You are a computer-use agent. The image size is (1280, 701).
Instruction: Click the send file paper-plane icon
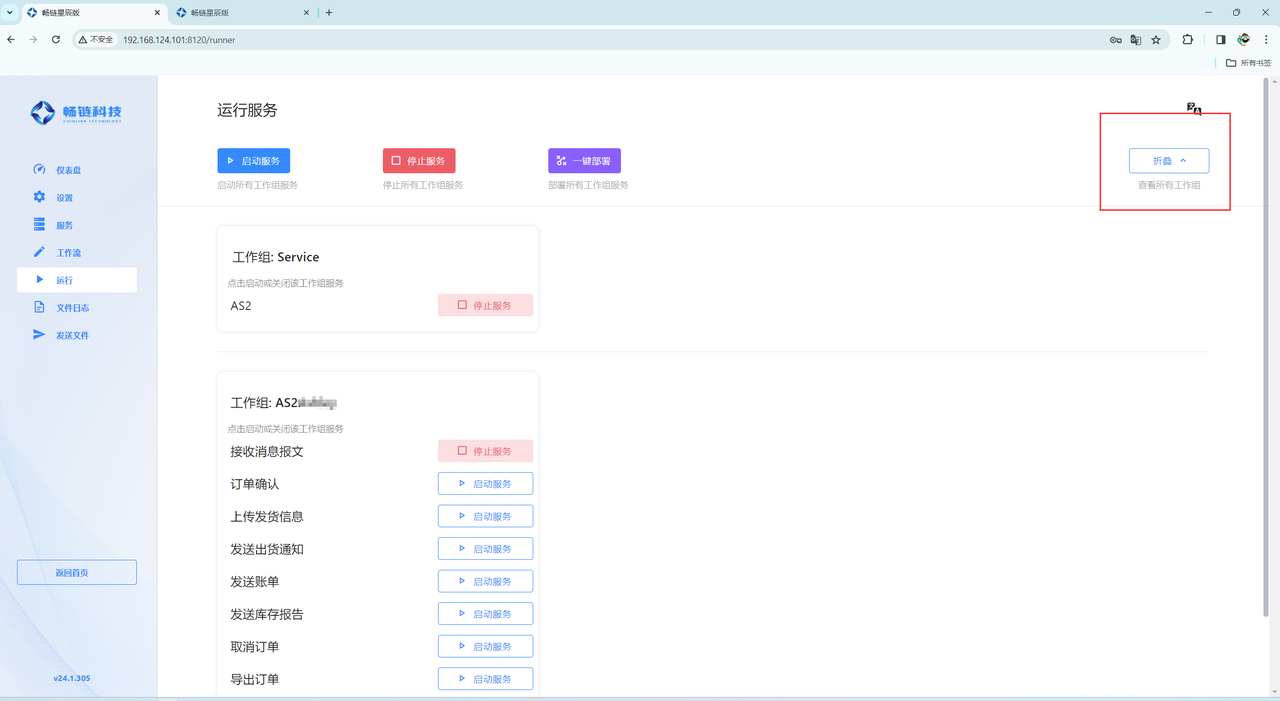pyautogui.click(x=39, y=335)
